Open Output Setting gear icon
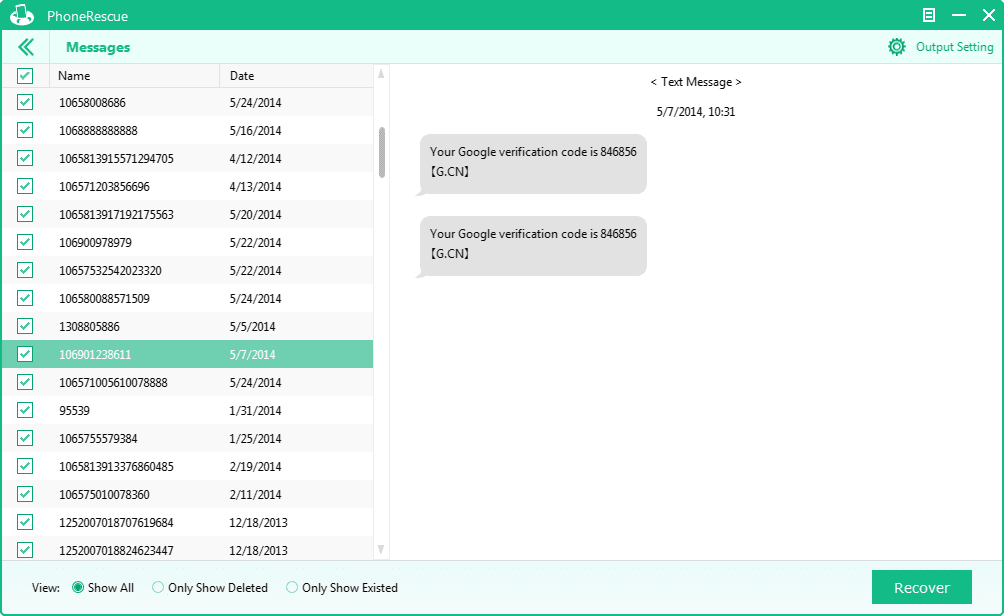The height and width of the screenshot is (616, 1004). 896,47
